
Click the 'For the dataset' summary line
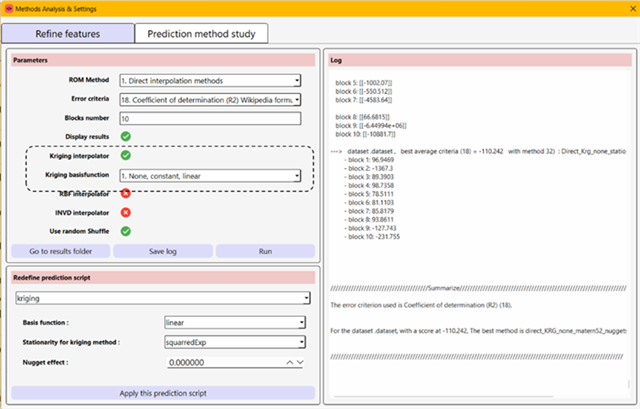[x=478, y=331]
